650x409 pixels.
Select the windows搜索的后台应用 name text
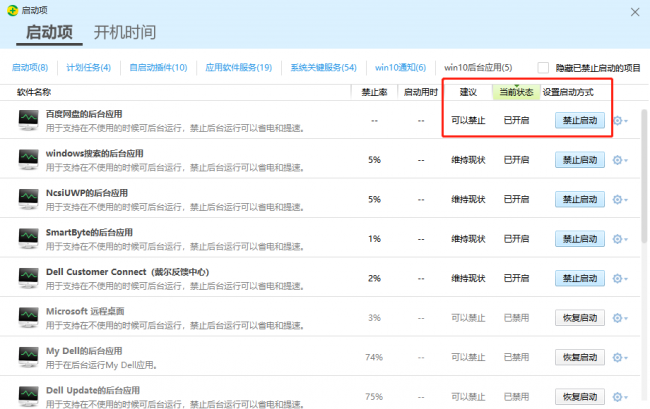pyautogui.click(x=95, y=153)
